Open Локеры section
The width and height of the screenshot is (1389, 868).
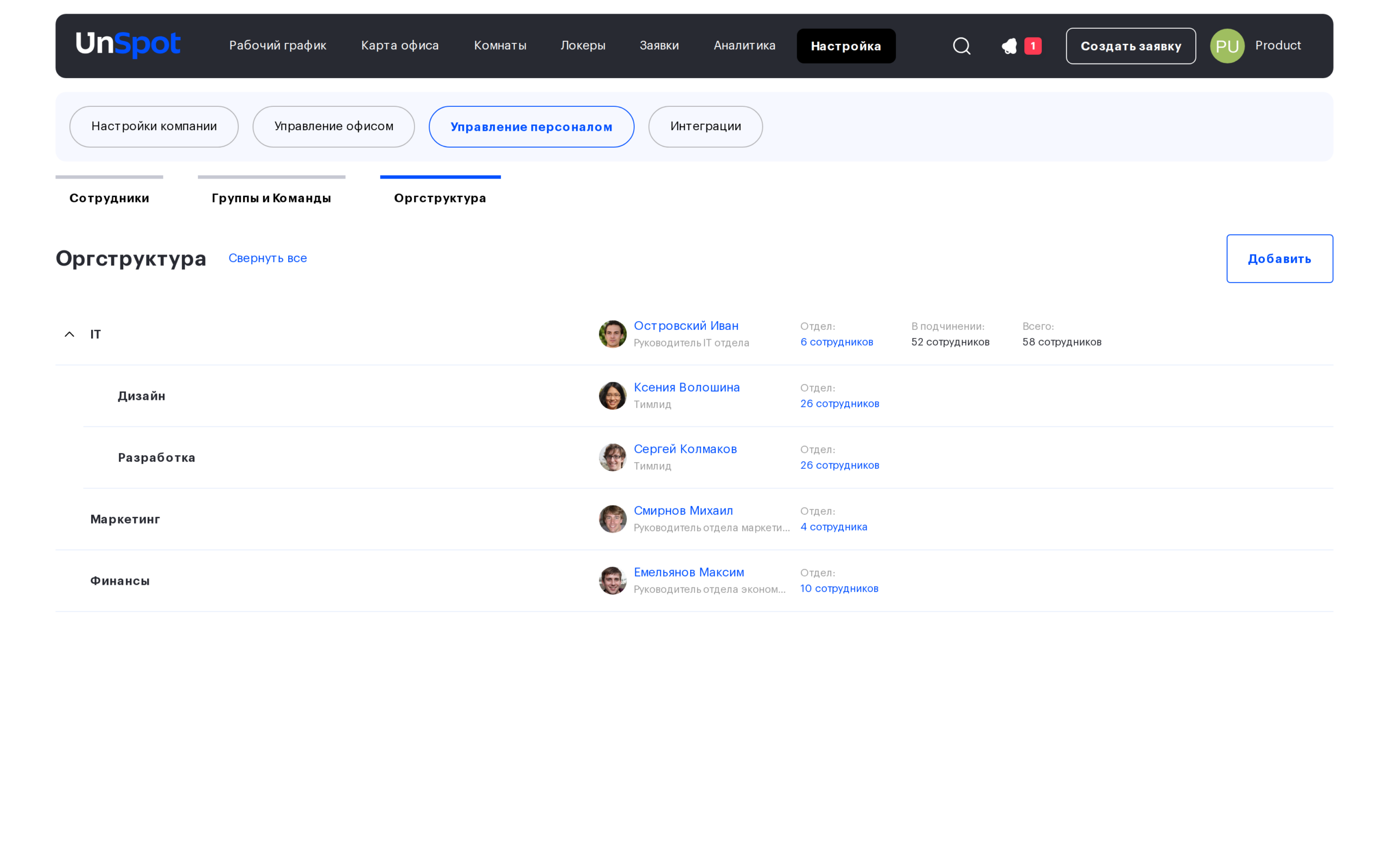(x=583, y=46)
